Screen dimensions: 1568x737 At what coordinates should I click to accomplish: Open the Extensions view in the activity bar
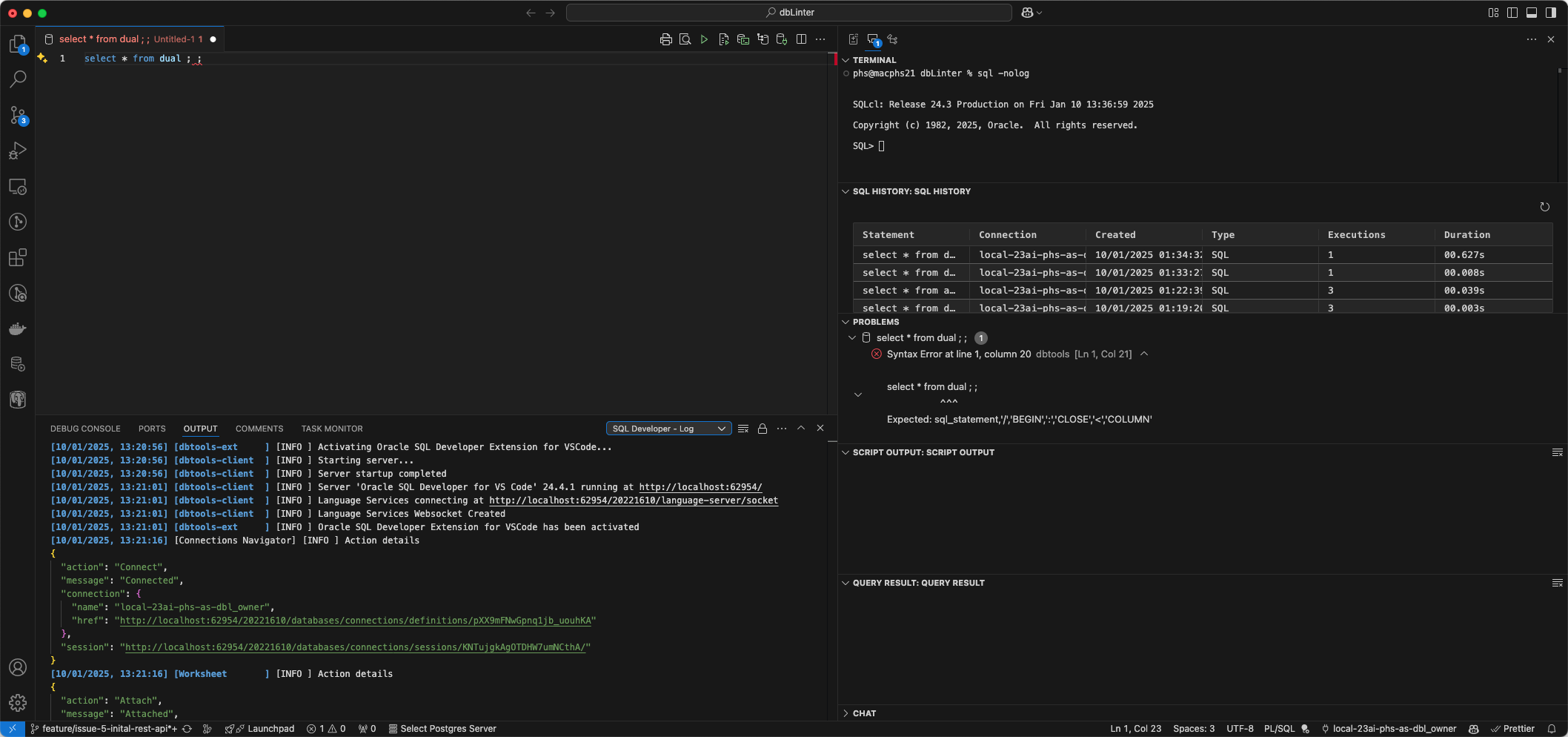point(18,257)
